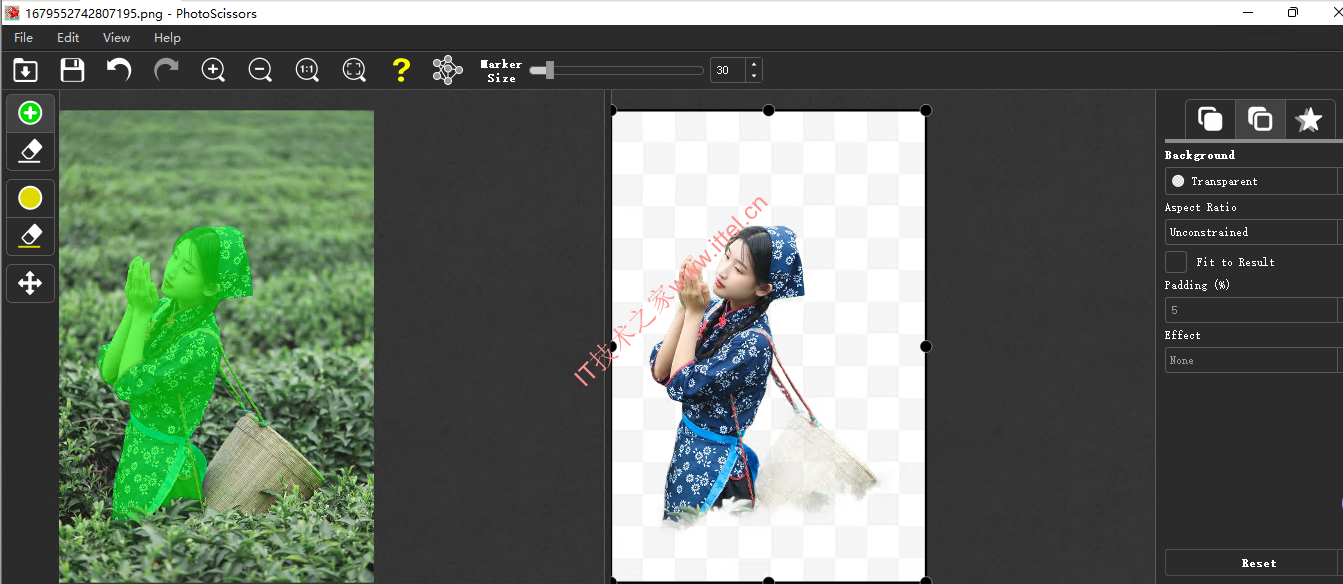The height and width of the screenshot is (584, 1343).
Task: Open the Help menu
Action: pyautogui.click(x=167, y=38)
